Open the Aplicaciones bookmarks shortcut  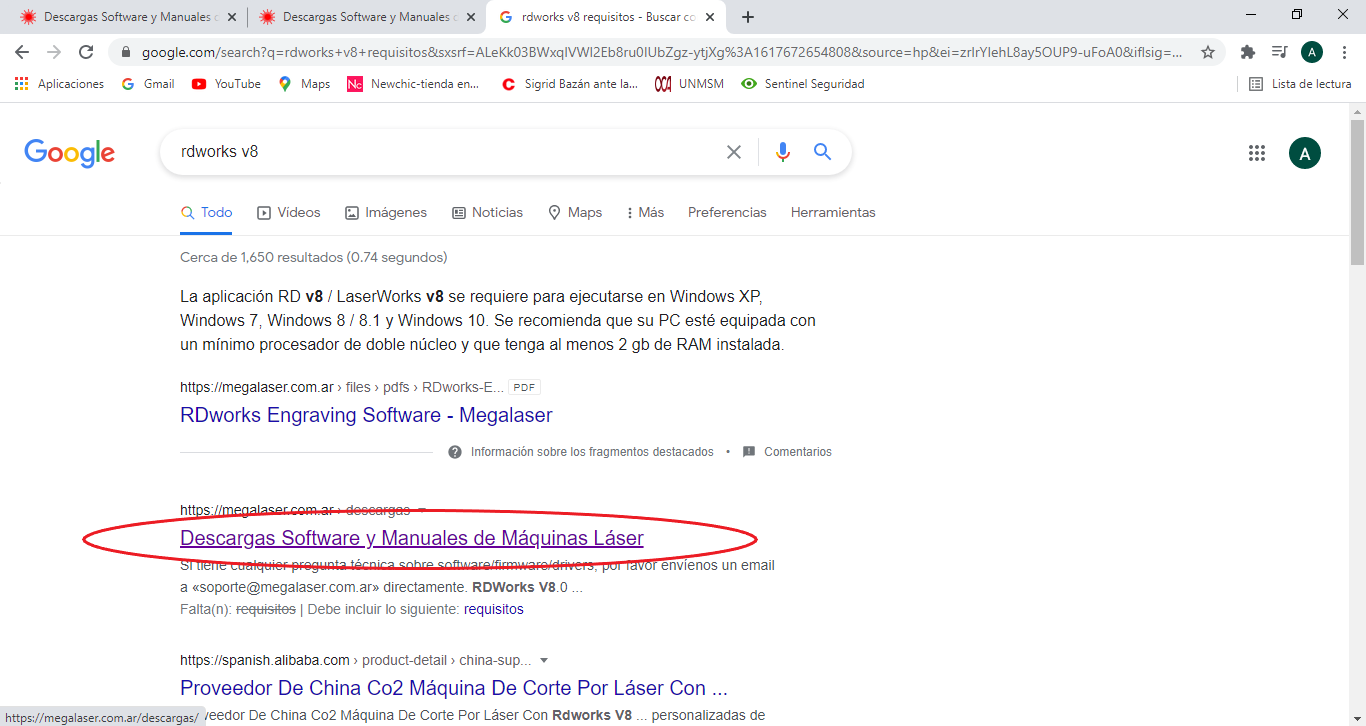click(59, 84)
